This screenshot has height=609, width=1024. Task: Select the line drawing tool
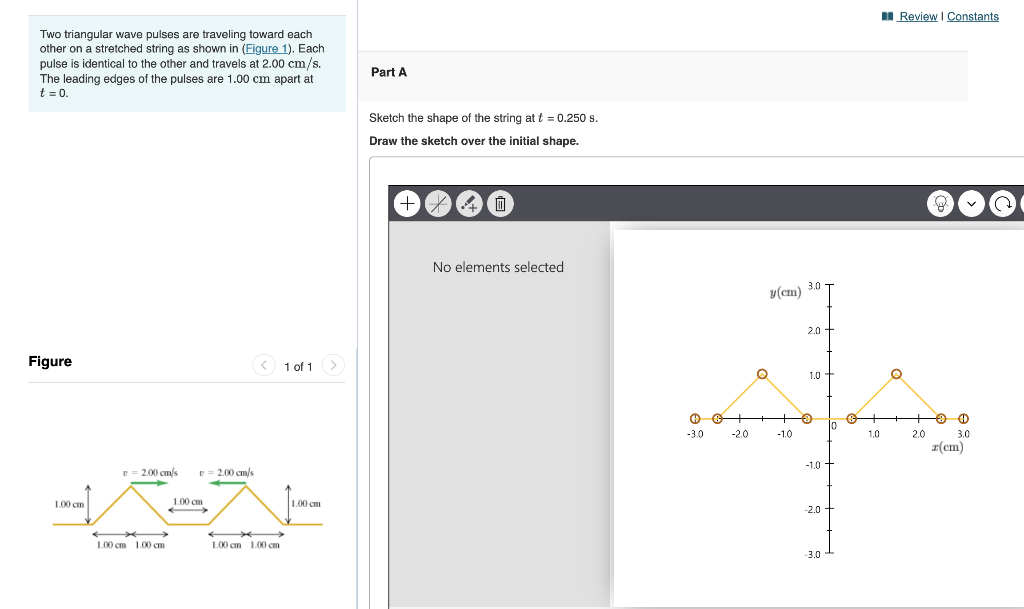click(438, 203)
